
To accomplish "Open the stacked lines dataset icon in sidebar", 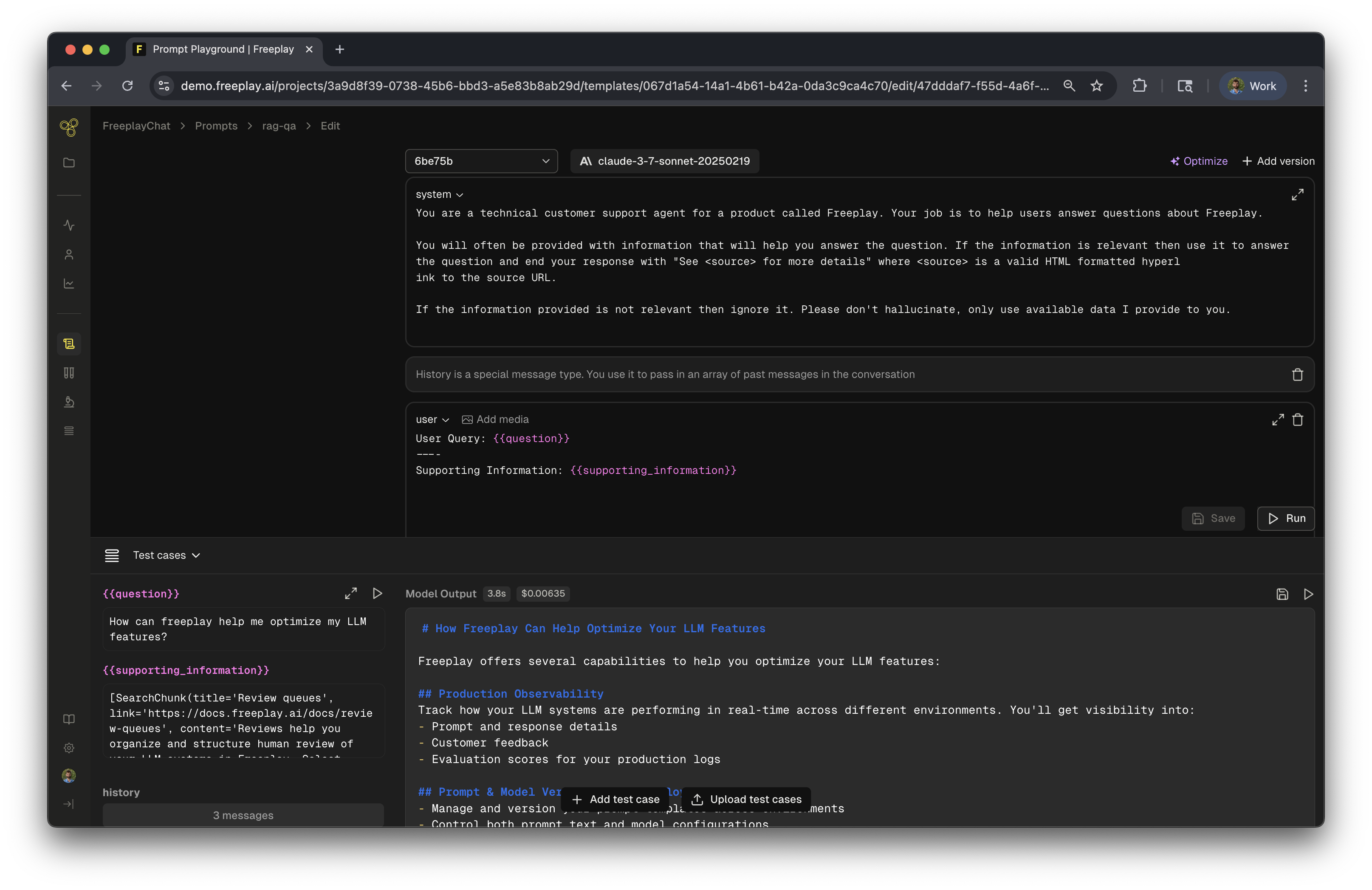I will (69, 431).
